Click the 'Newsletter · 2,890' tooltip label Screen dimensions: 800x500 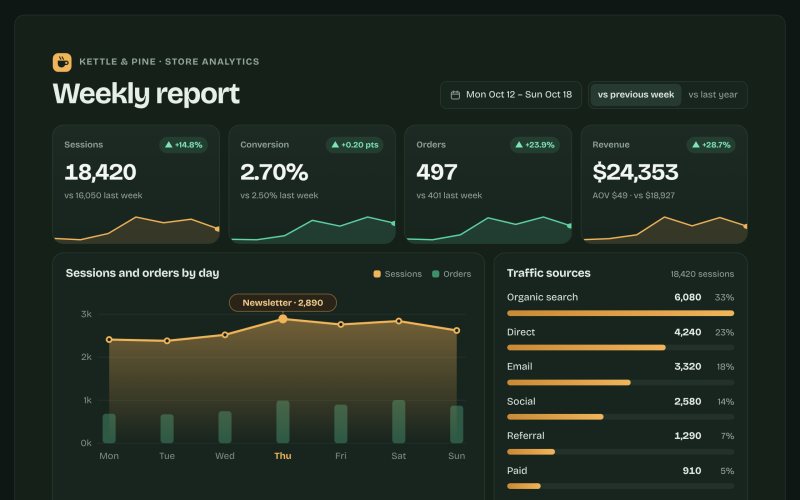(283, 303)
